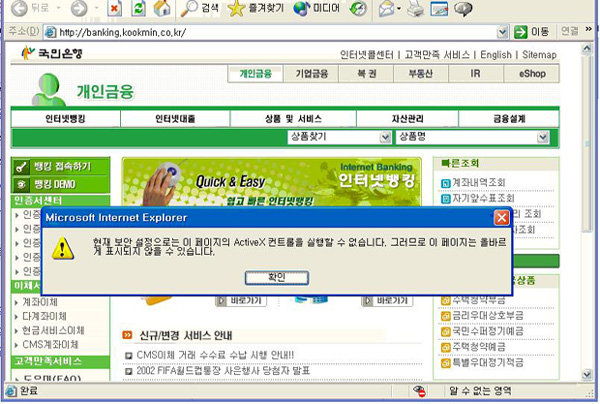Open the 인터넷대출 menu

tap(175, 119)
